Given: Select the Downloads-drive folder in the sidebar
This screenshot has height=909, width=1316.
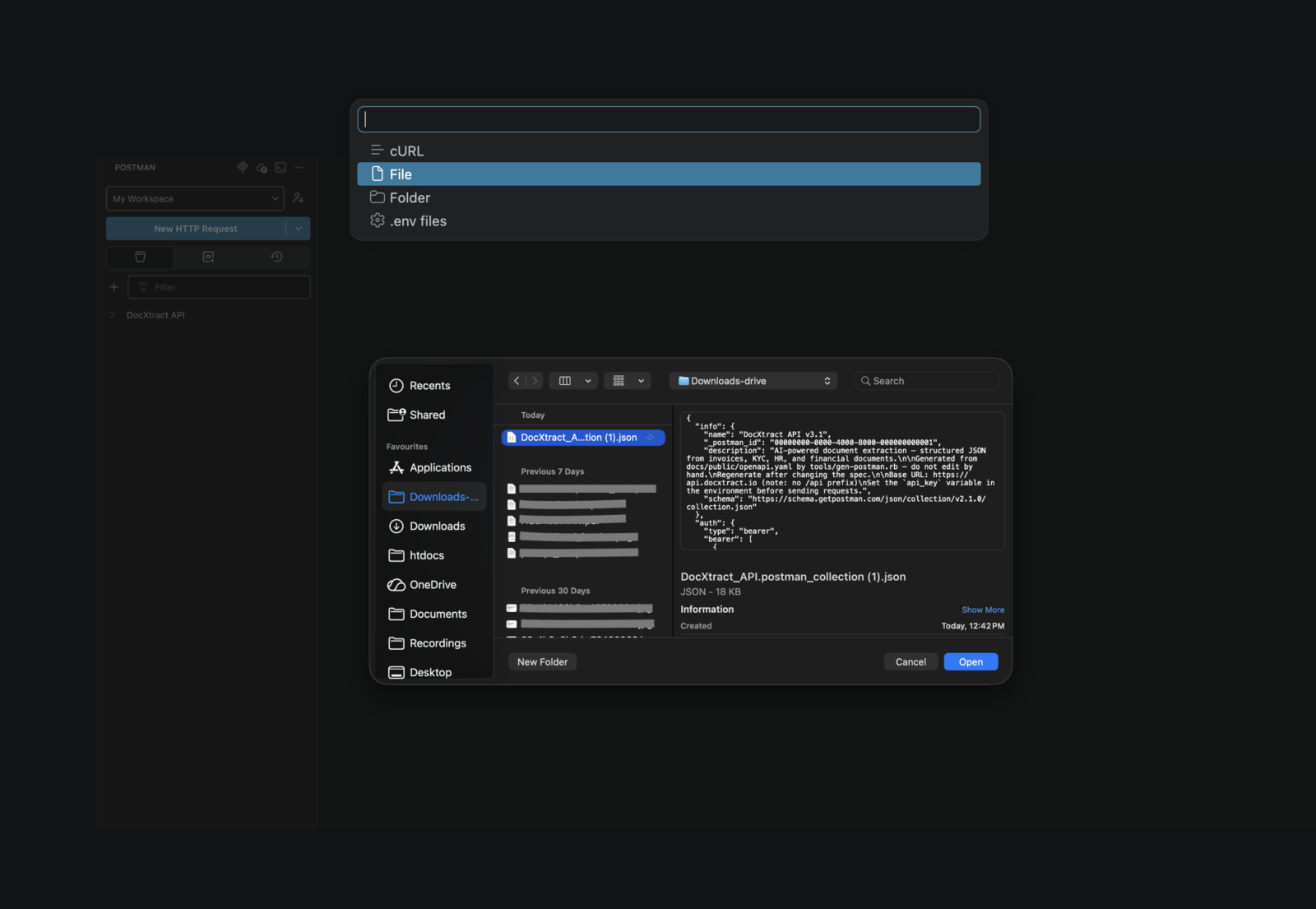Looking at the screenshot, I should [x=434, y=497].
